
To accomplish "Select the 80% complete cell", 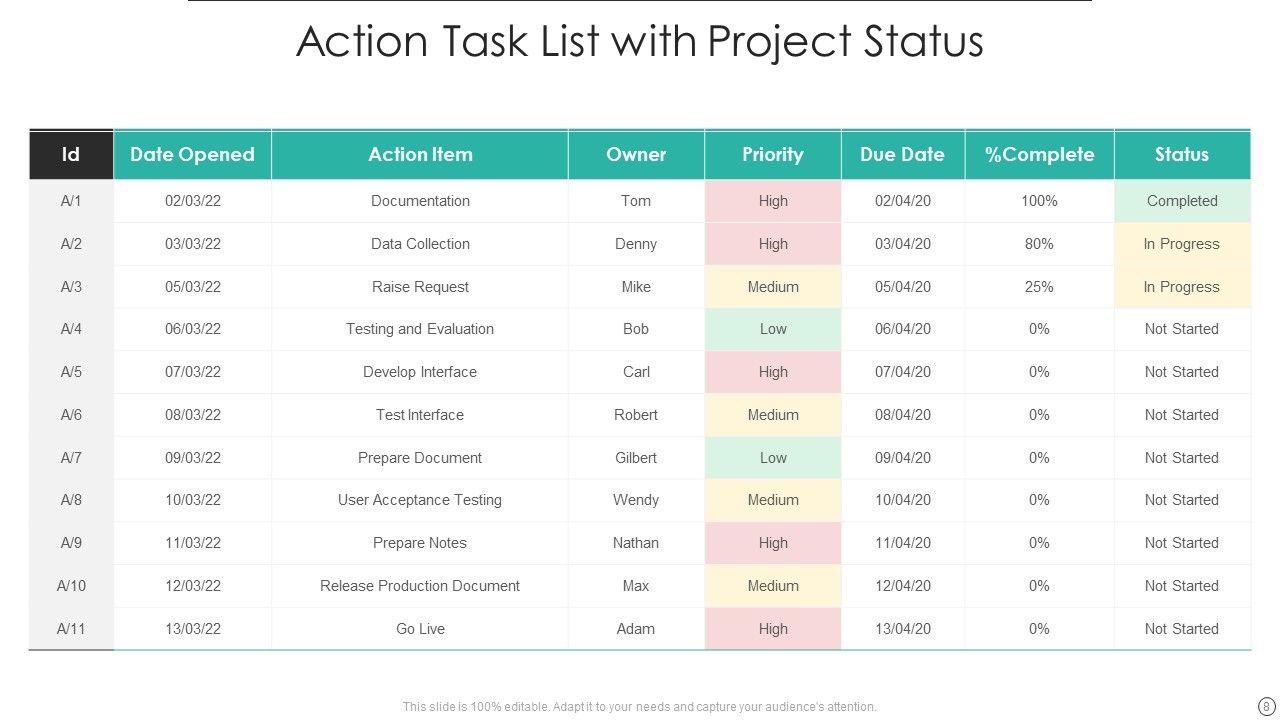I will (x=1039, y=244).
